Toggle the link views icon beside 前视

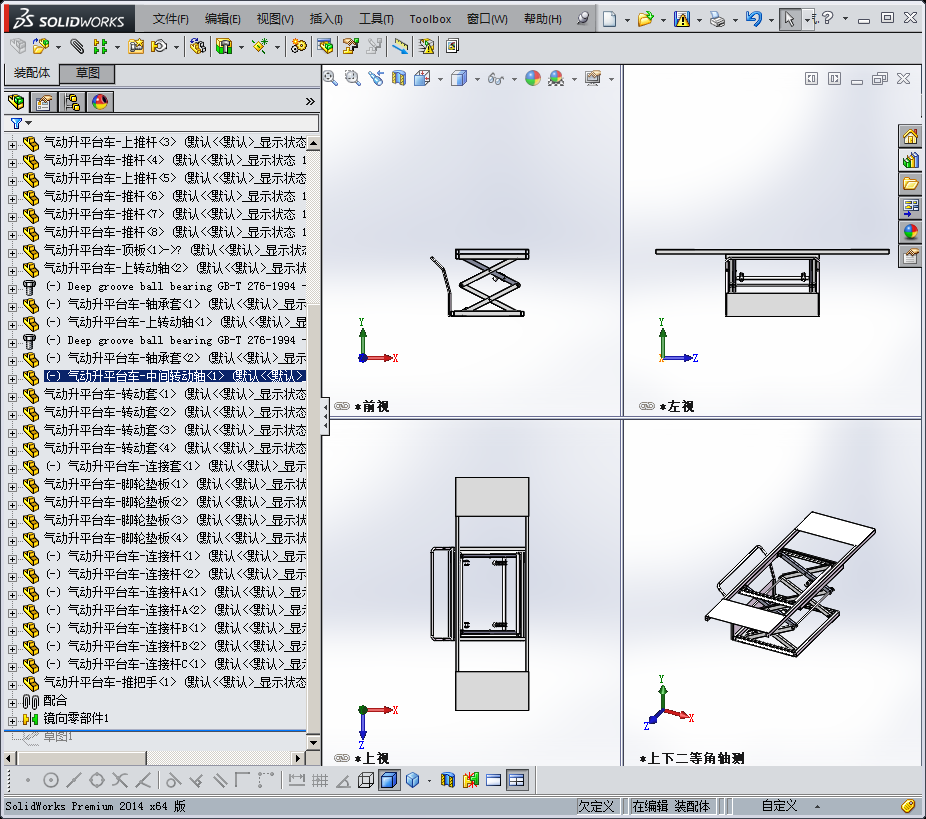tap(342, 406)
